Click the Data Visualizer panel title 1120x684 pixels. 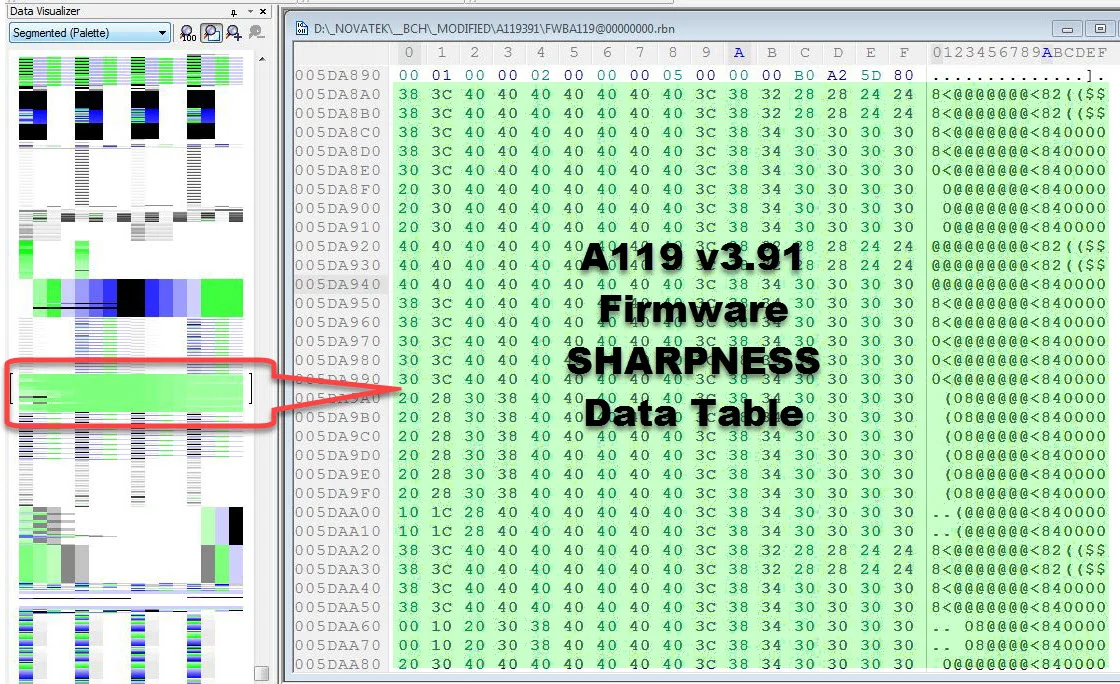click(x=44, y=11)
